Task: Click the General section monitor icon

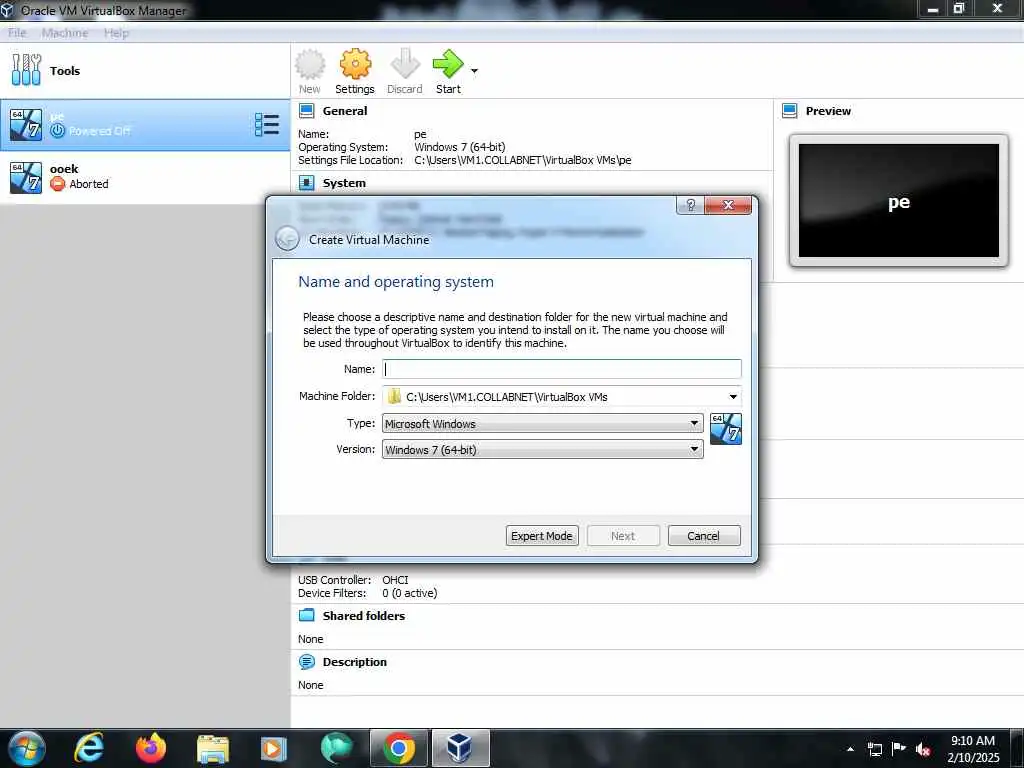Action: [x=306, y=110]
